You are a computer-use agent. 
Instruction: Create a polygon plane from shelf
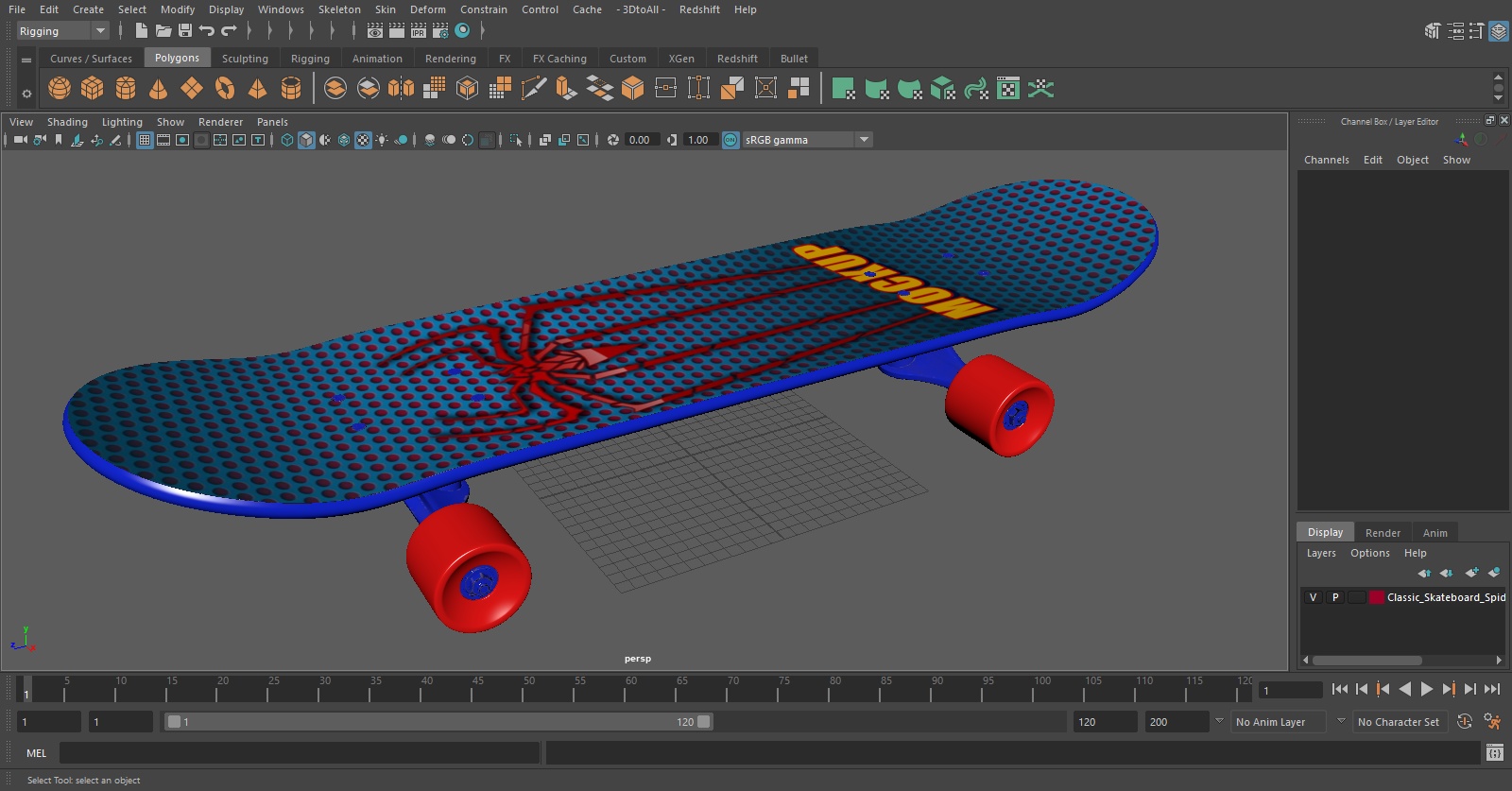click(x=192, y=89)
